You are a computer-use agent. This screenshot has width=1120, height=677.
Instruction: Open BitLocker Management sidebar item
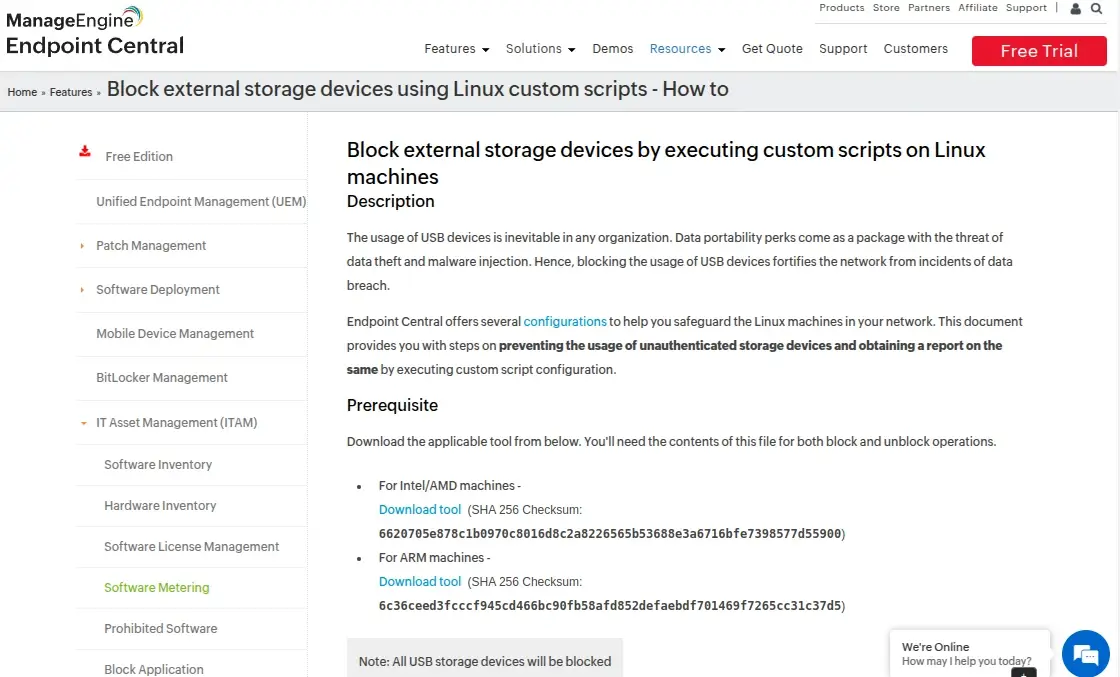[x=161, y=378]
